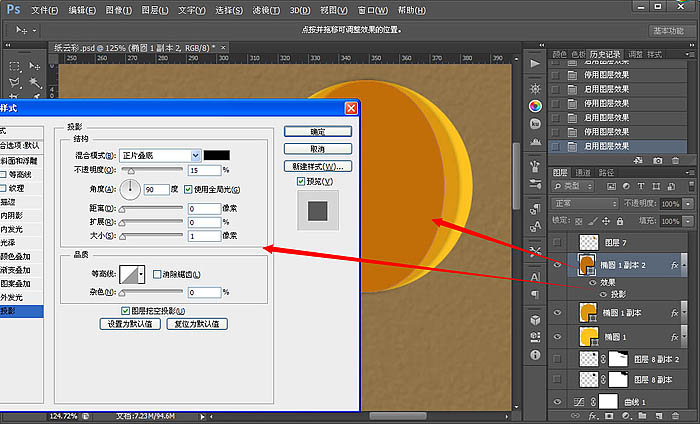Click the 取消 button in dialog
Viewport: 700px width, 424px height.
(318, 149)
